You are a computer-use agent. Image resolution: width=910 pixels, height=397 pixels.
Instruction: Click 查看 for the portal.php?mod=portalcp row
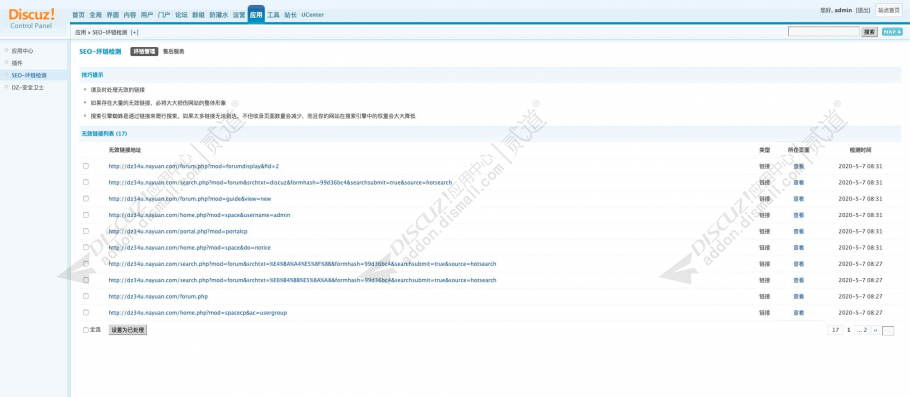[x=799, y=231]
